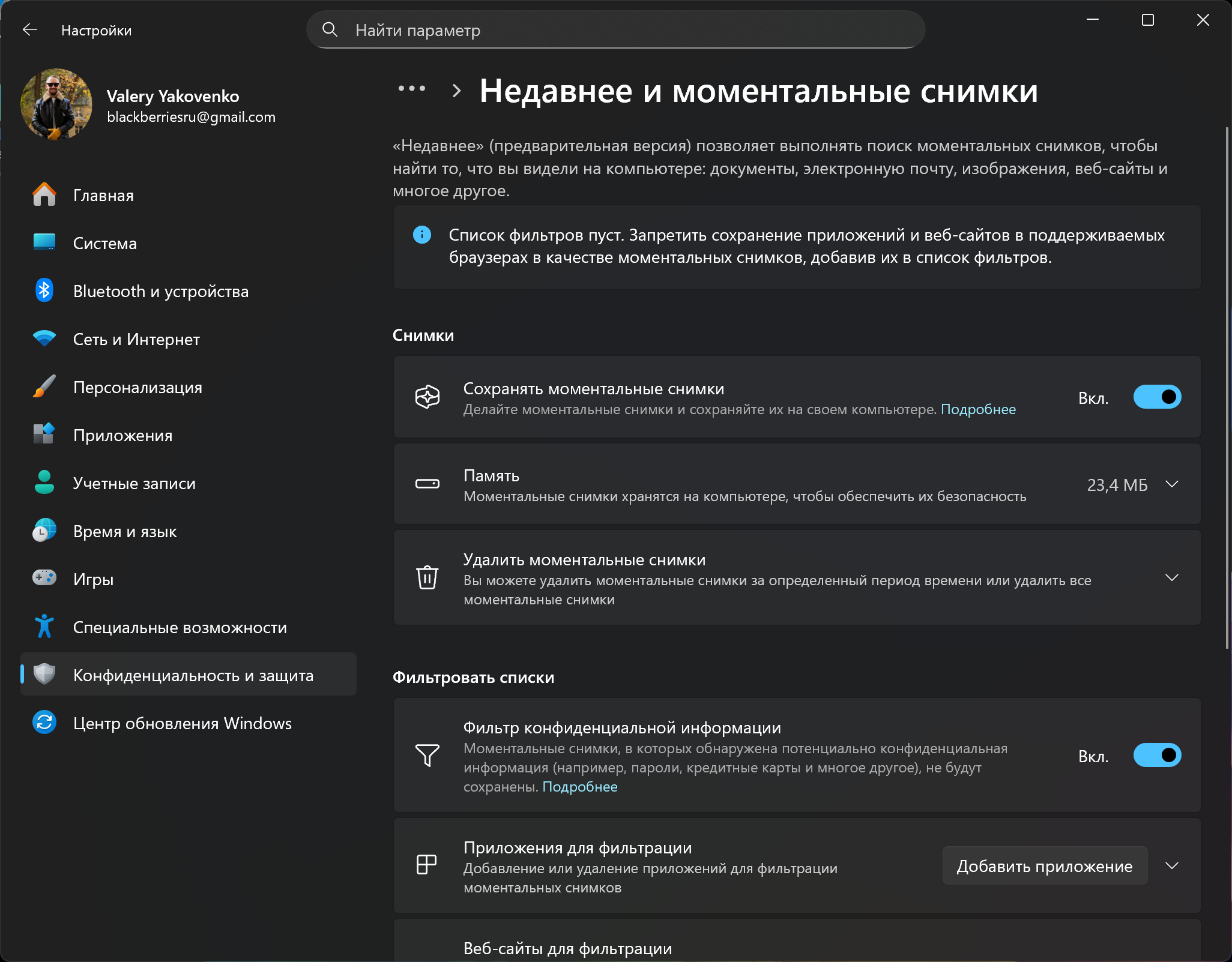1232x962 pixels.
Task: Open Bluetooth и устройства via its icon
Action: [44, 291]
